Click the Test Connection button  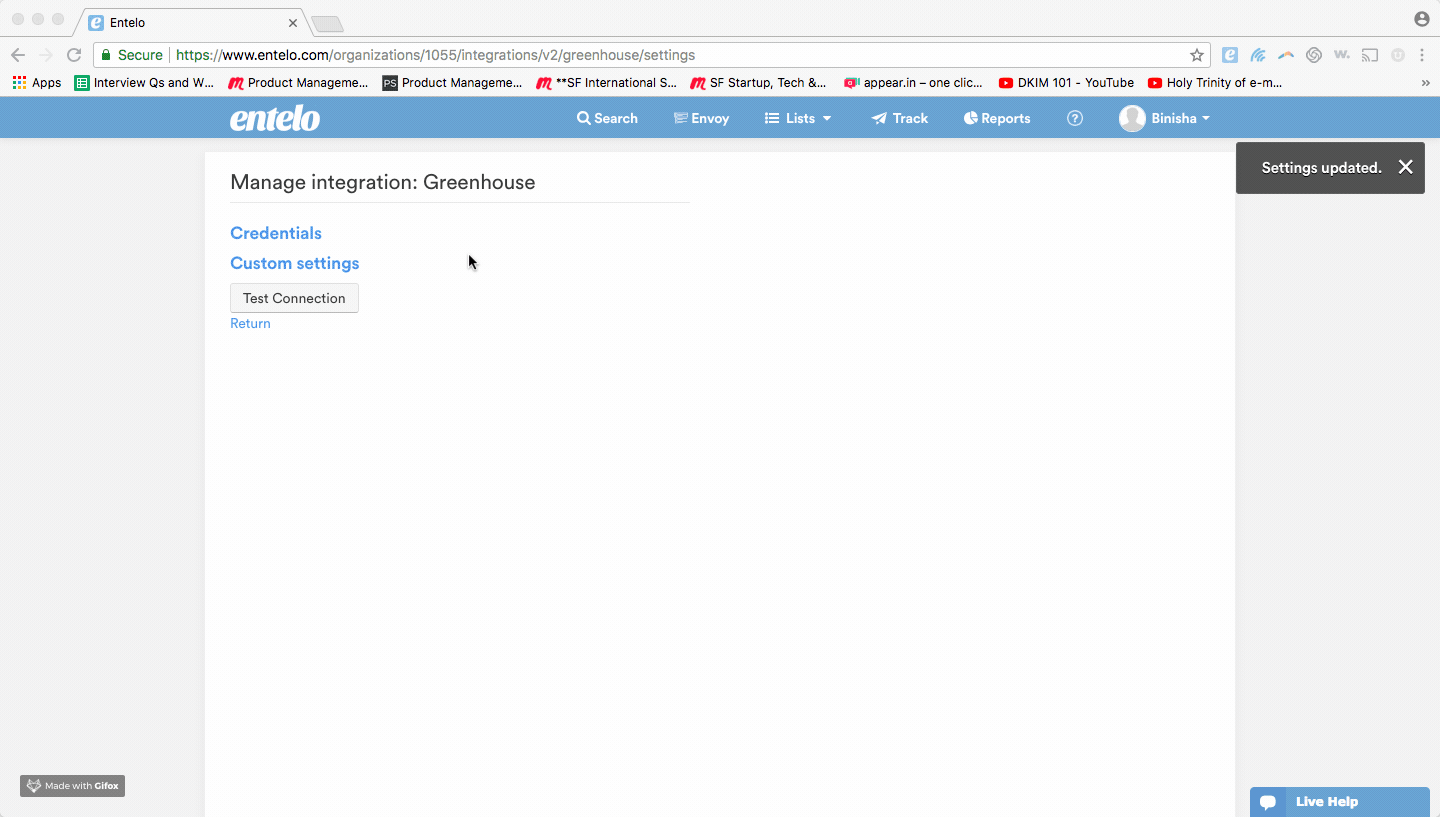click(x=294, y=298)
